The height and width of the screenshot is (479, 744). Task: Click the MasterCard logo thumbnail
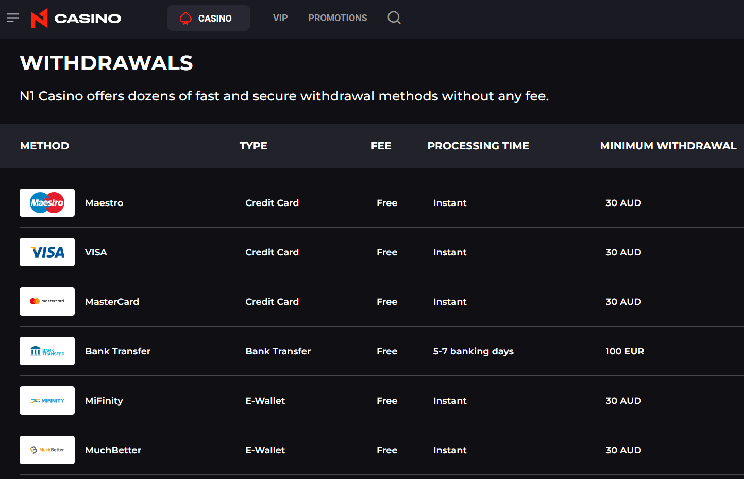pos(47,301)
